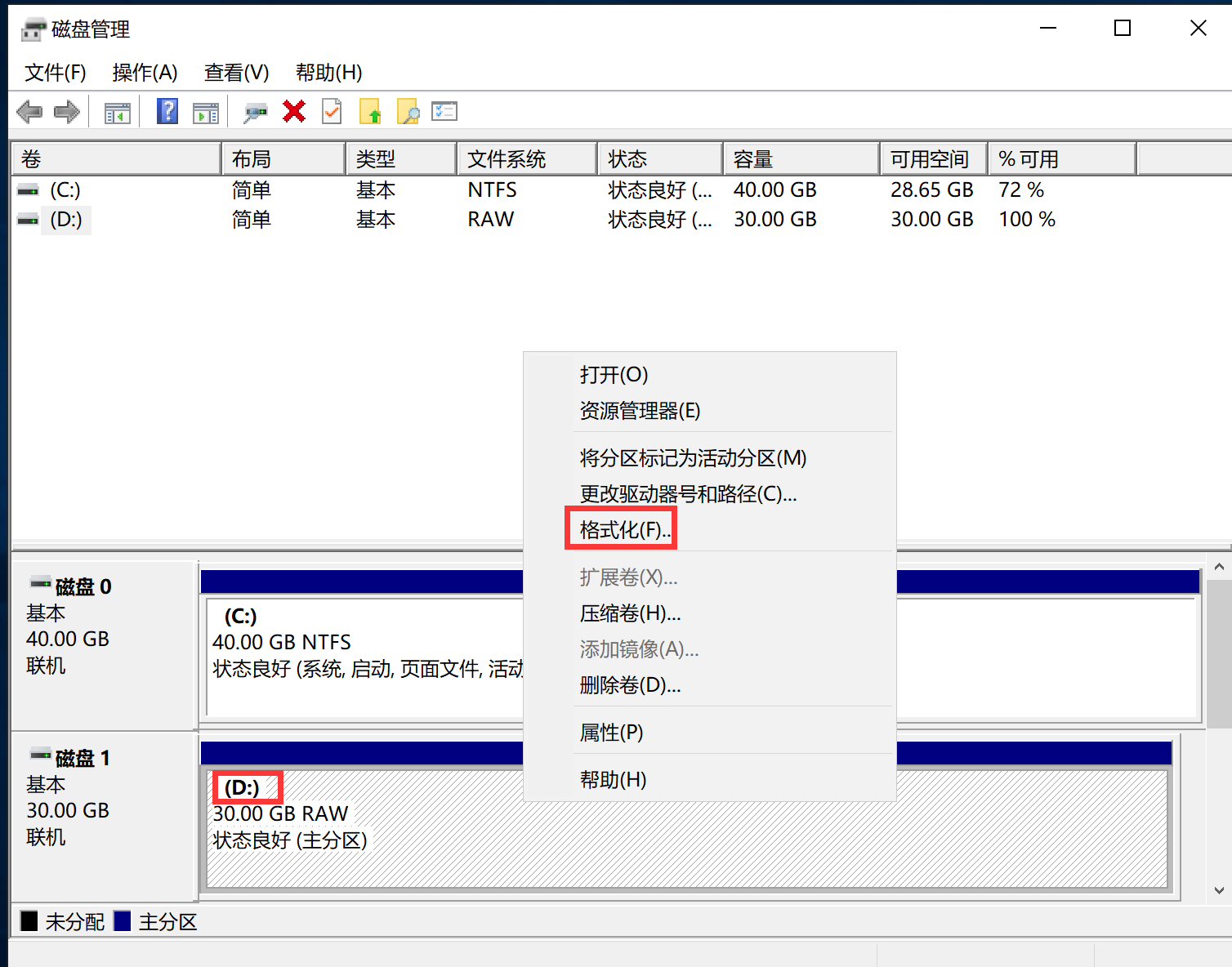Click the show/hide action pane icon

pyautogui.click(x=206, y=113)
